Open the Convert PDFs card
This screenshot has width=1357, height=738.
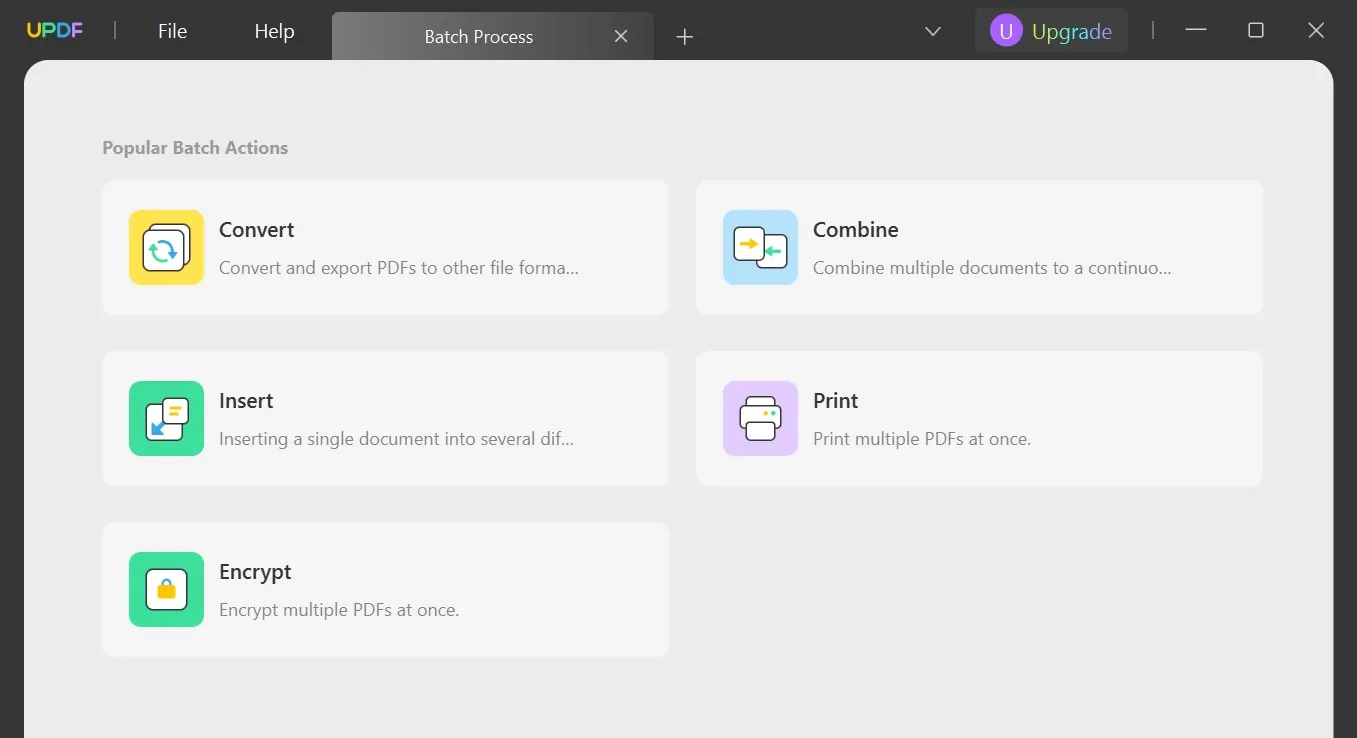(x=385, y=247)
